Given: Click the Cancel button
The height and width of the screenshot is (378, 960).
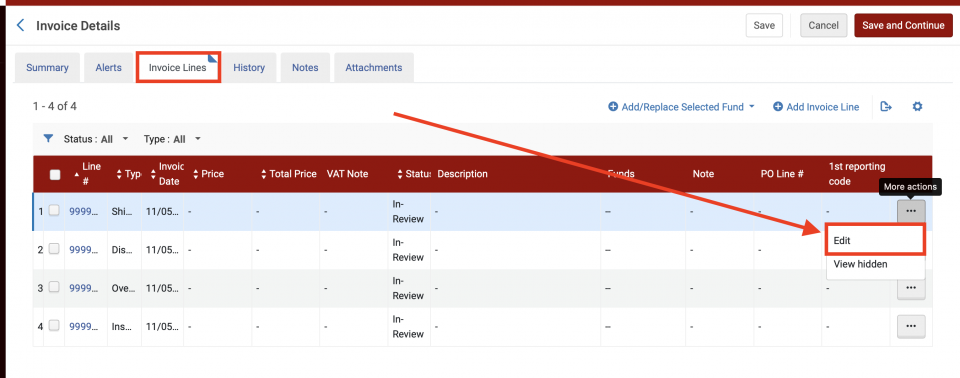Looking at the screenshot, I should (x=823, y=25).
